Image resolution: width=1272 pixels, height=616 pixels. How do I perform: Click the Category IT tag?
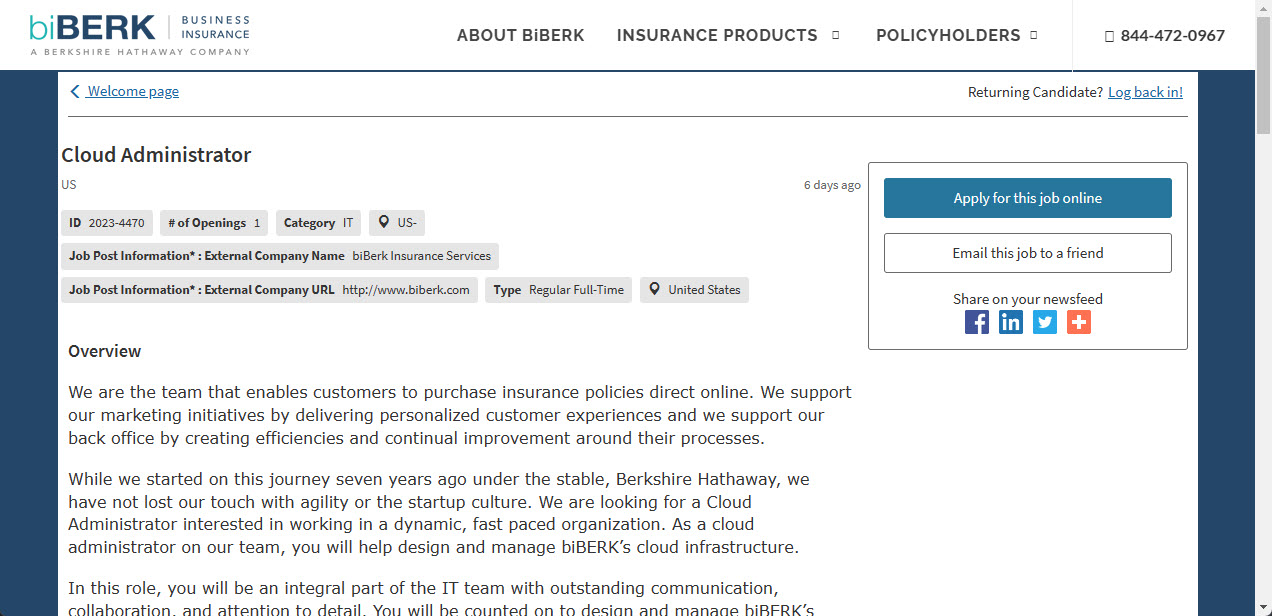(x=318, y=223)
